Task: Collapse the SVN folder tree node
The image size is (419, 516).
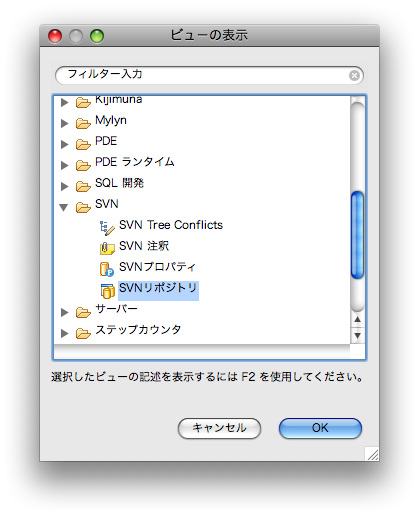Action: (64, 207)
